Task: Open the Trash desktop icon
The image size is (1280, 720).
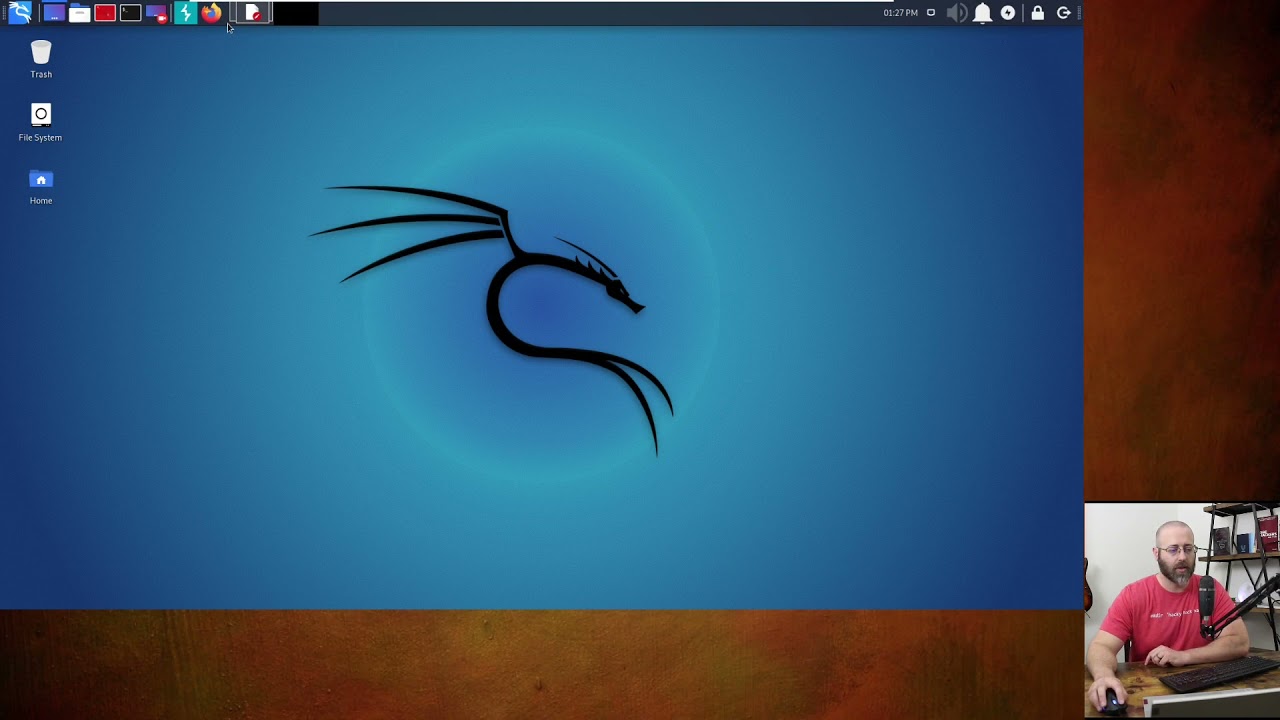Action: pos(41,60)
